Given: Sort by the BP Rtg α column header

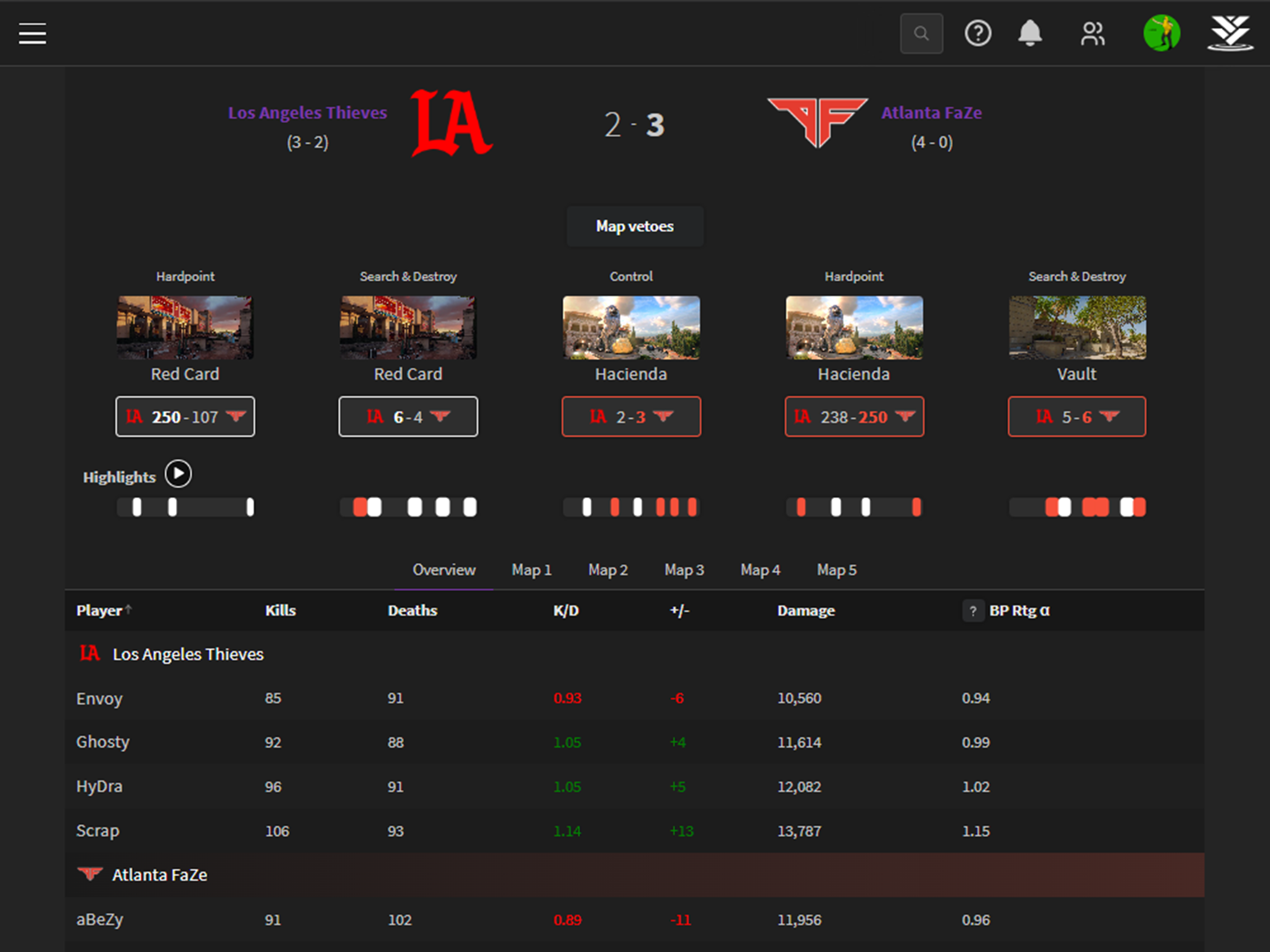Looking at the screenshot, I should pyautogui.click(x=1019, y=611).
